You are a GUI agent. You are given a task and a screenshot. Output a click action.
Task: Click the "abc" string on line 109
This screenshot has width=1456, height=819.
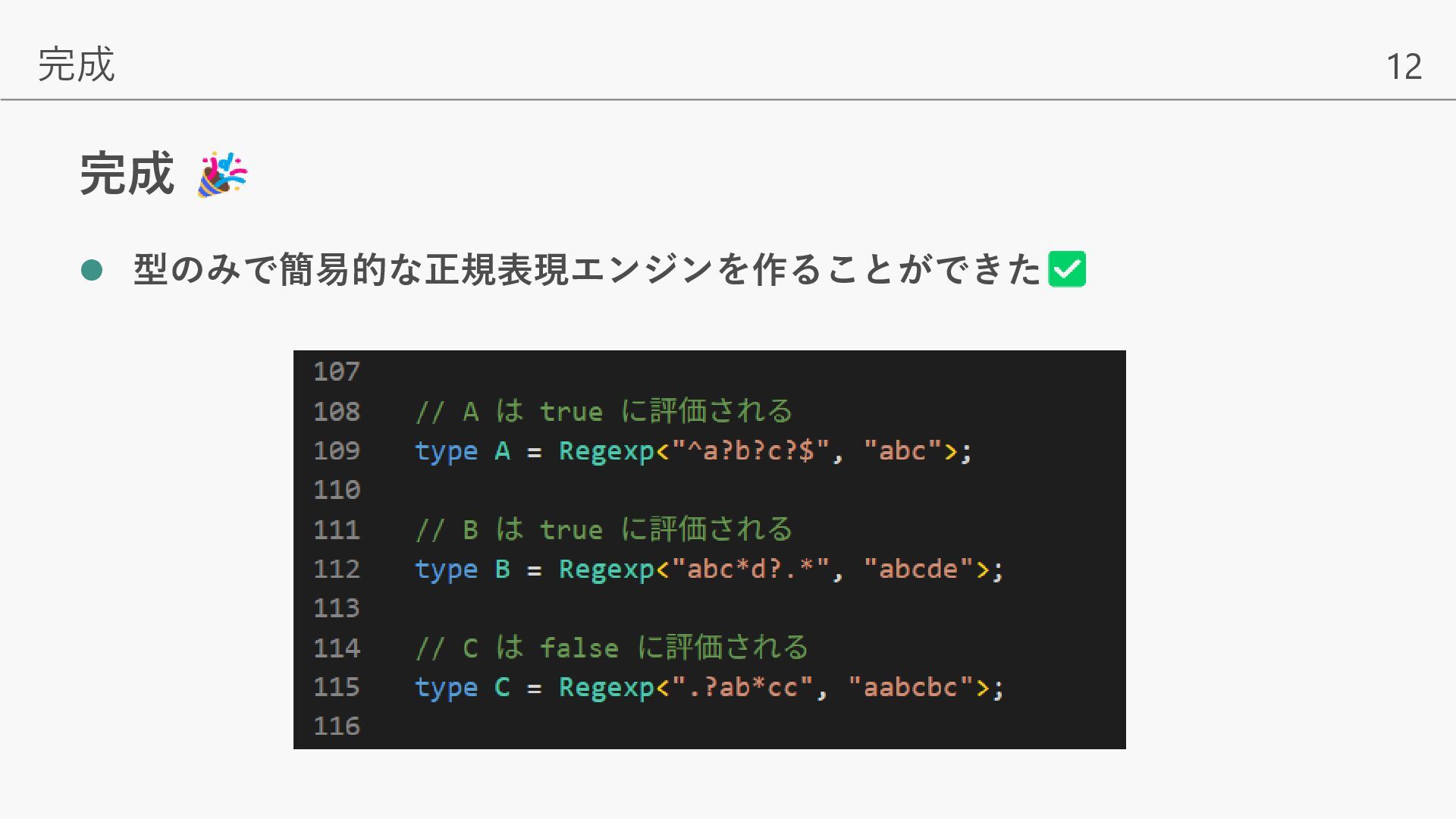click(902, 451)
